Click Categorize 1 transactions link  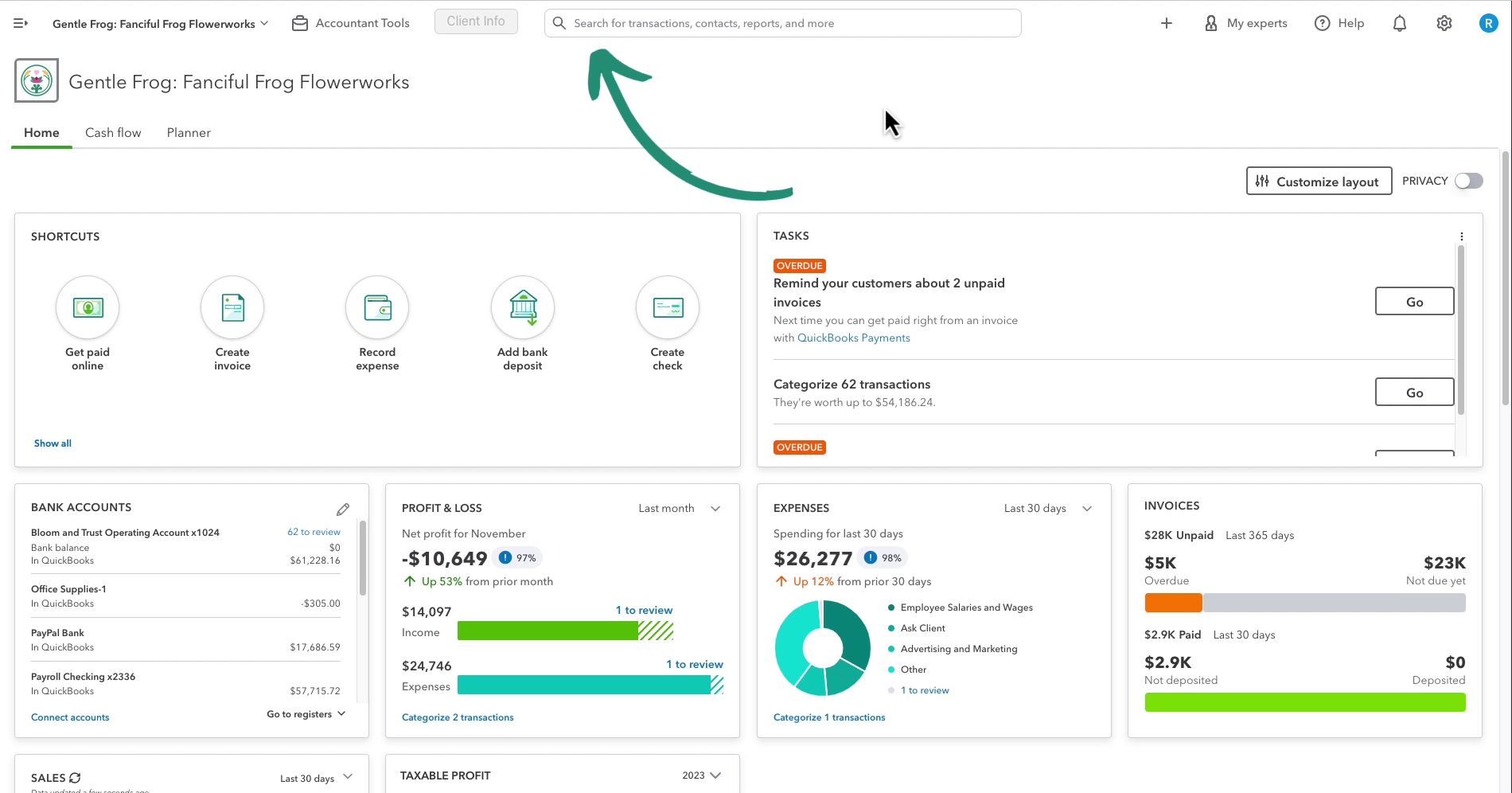829,717
